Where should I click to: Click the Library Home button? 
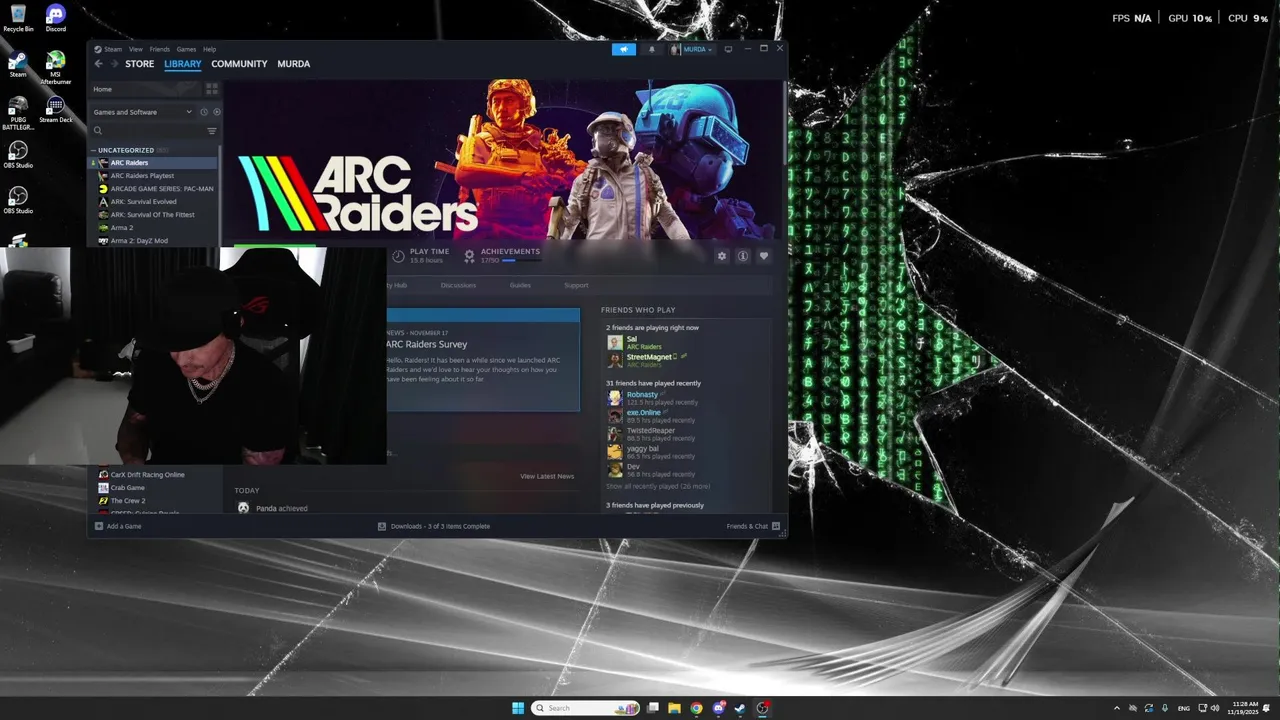click(x=145, y=89)
